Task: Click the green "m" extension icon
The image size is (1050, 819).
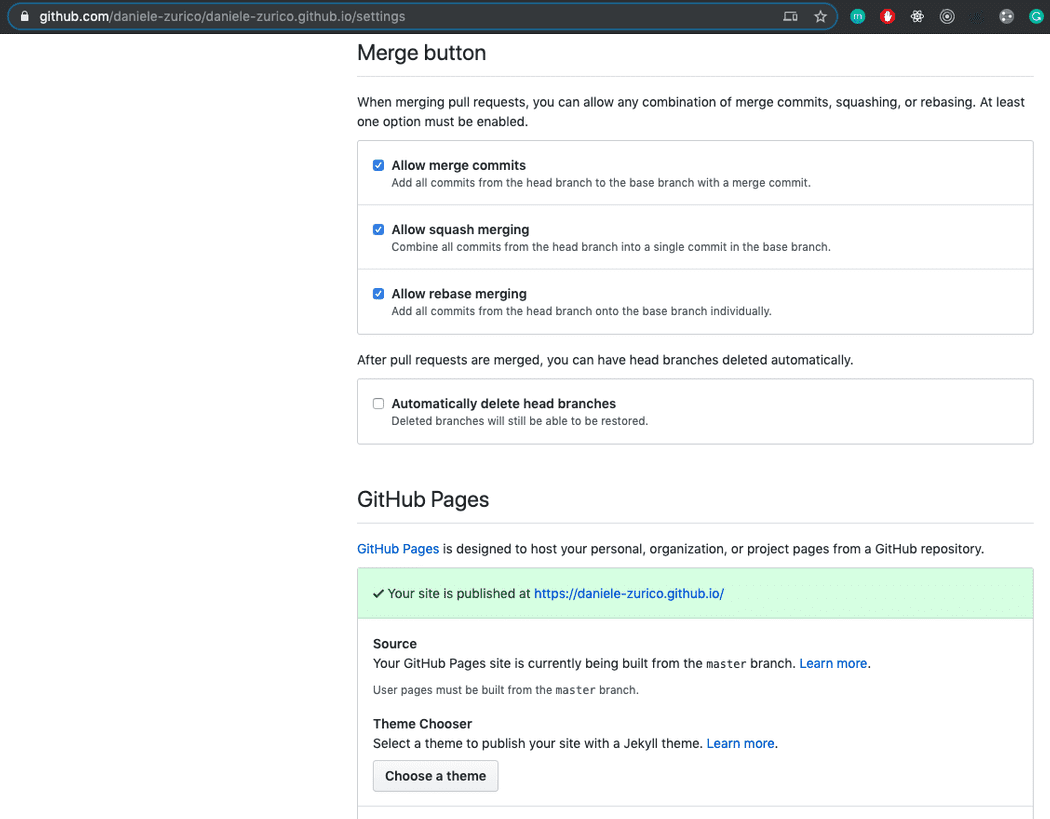Action: click(857, 16)
